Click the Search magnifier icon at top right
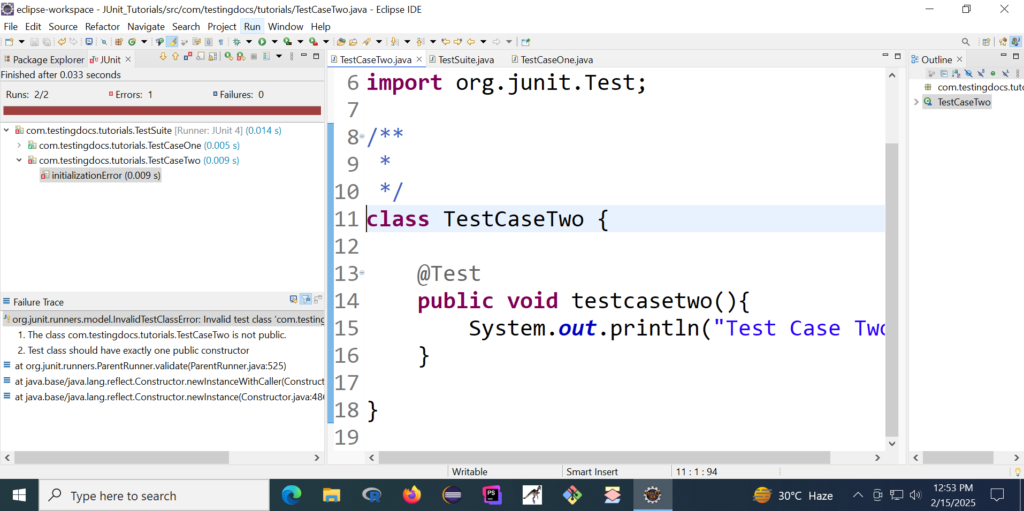Screen dimensions: 1024x511 [965, 42]
